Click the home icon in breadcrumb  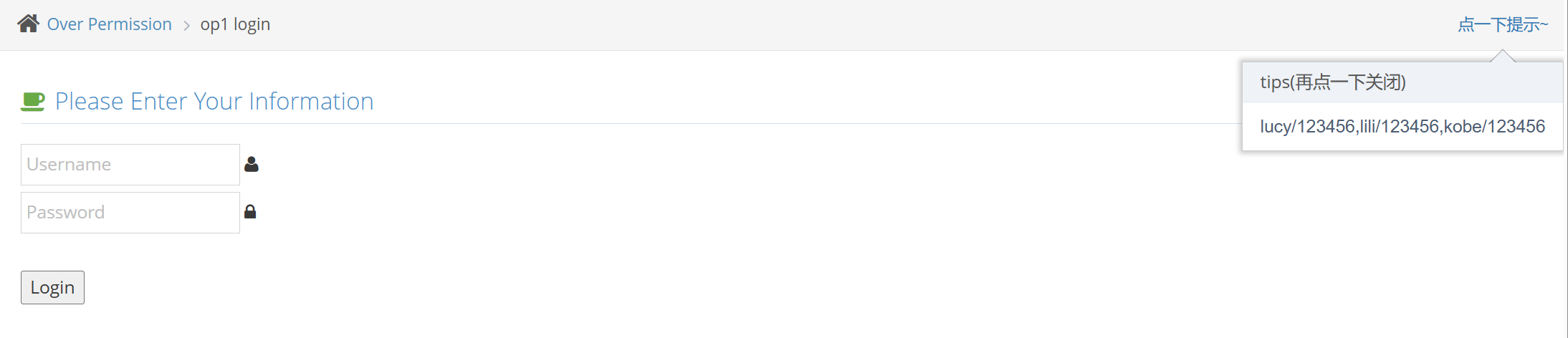click(28, 24)
